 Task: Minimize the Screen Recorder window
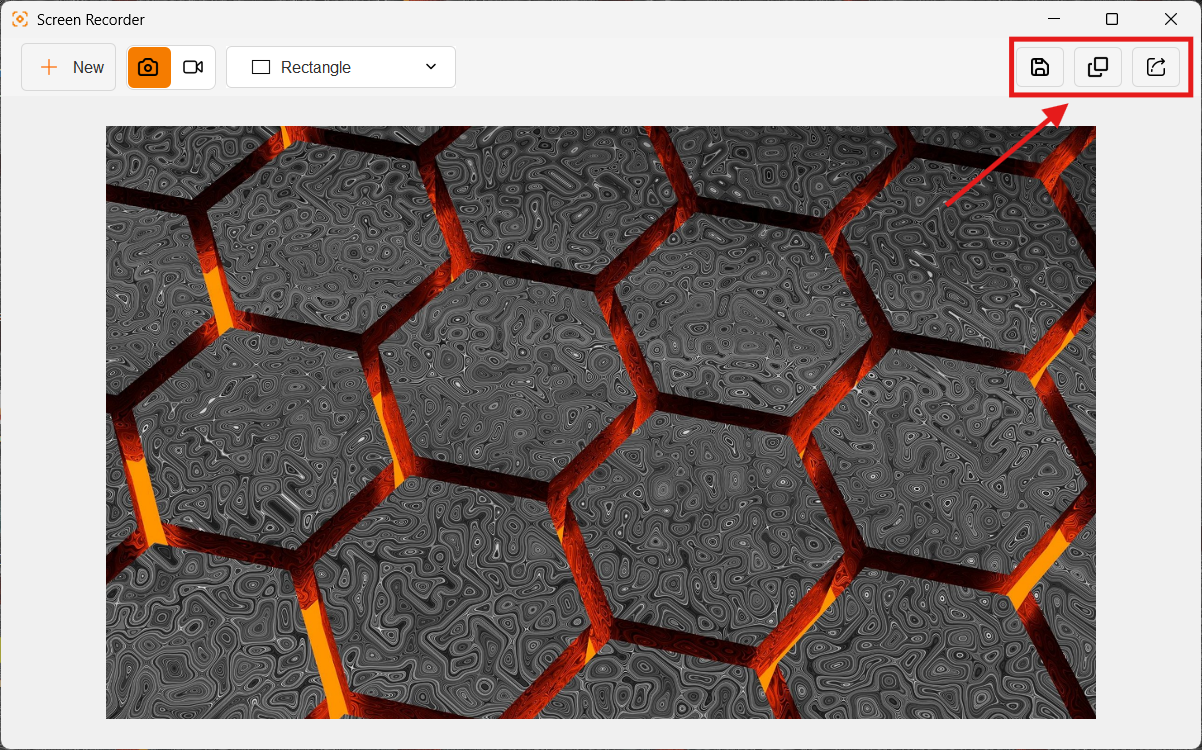[1053, 19]
